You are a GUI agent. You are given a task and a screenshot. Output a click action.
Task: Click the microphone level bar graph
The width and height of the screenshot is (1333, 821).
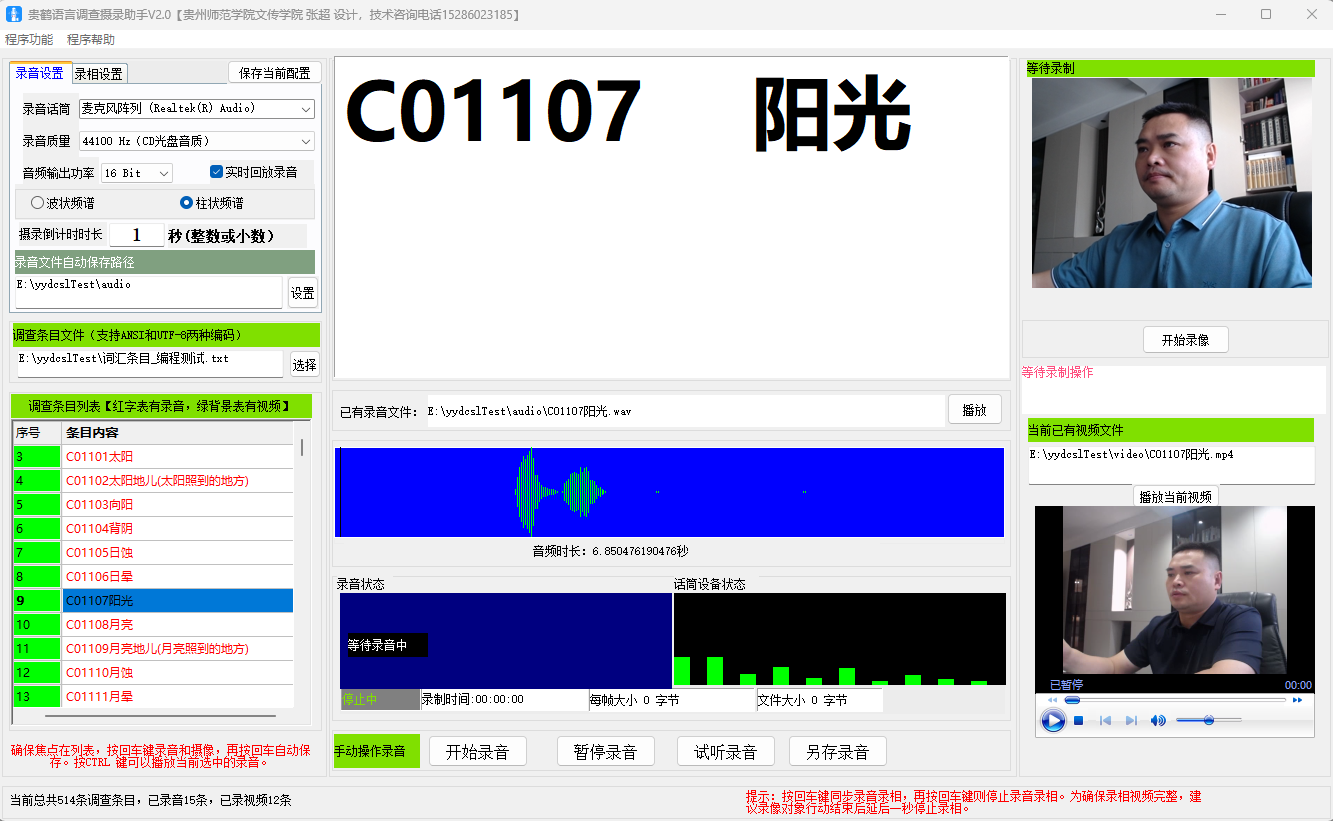(x=840, y=639)
